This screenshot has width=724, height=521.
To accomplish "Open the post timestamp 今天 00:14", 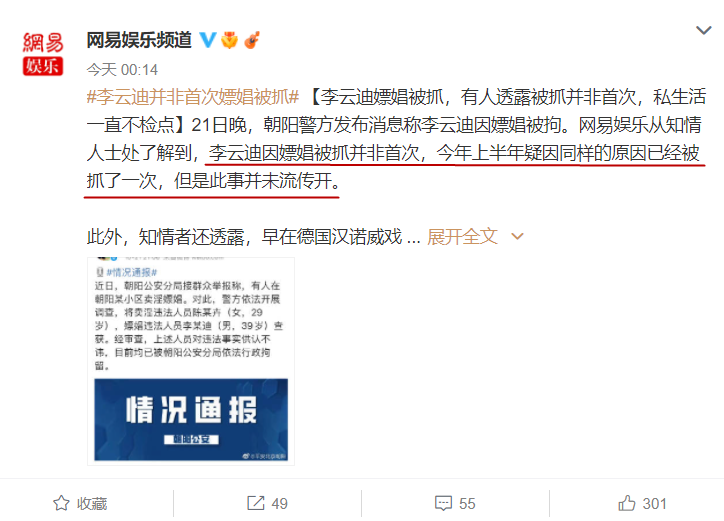I will [x=122, y=70].
